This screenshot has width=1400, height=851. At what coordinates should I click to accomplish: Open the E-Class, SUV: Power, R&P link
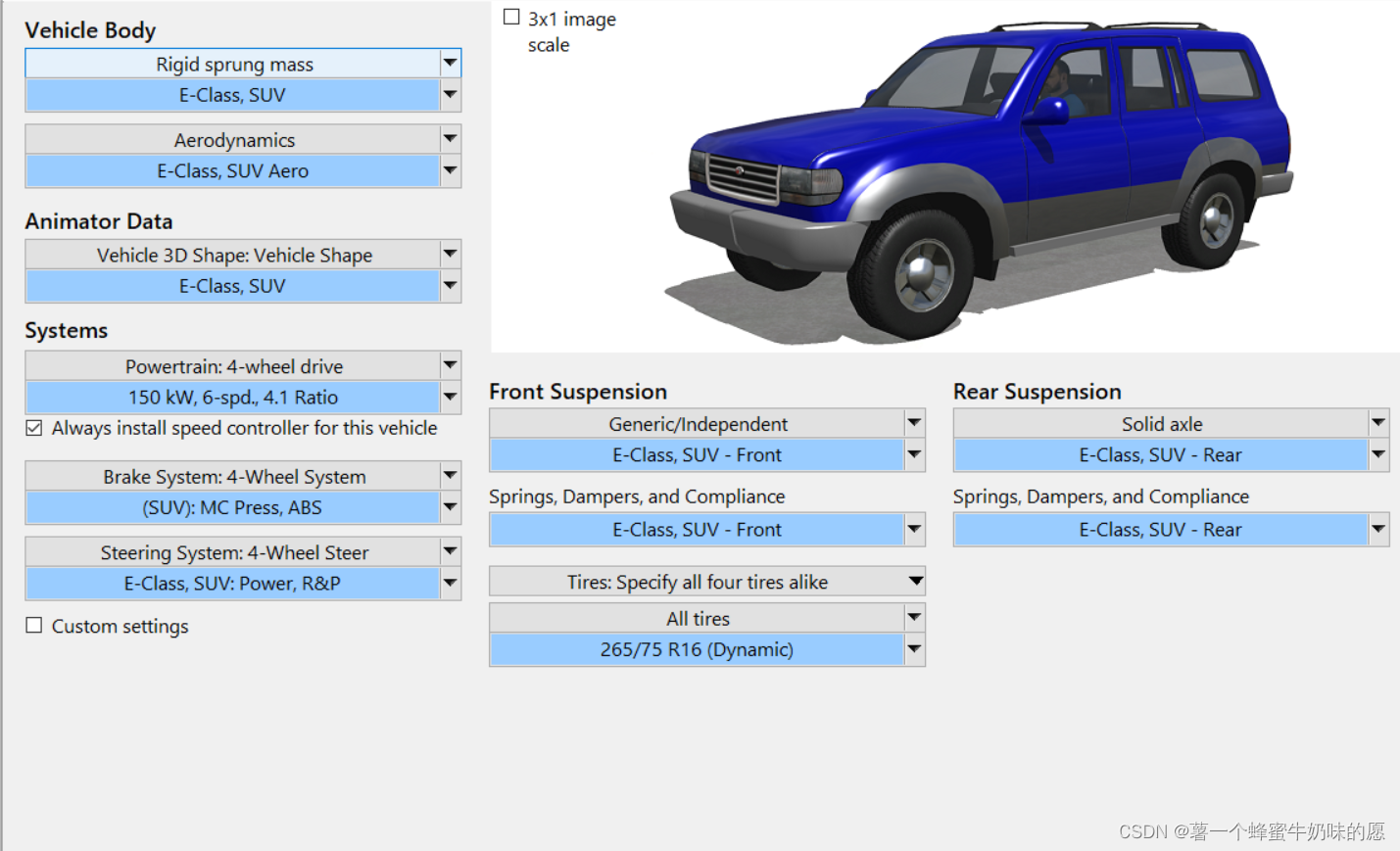[x=233, y=583]
